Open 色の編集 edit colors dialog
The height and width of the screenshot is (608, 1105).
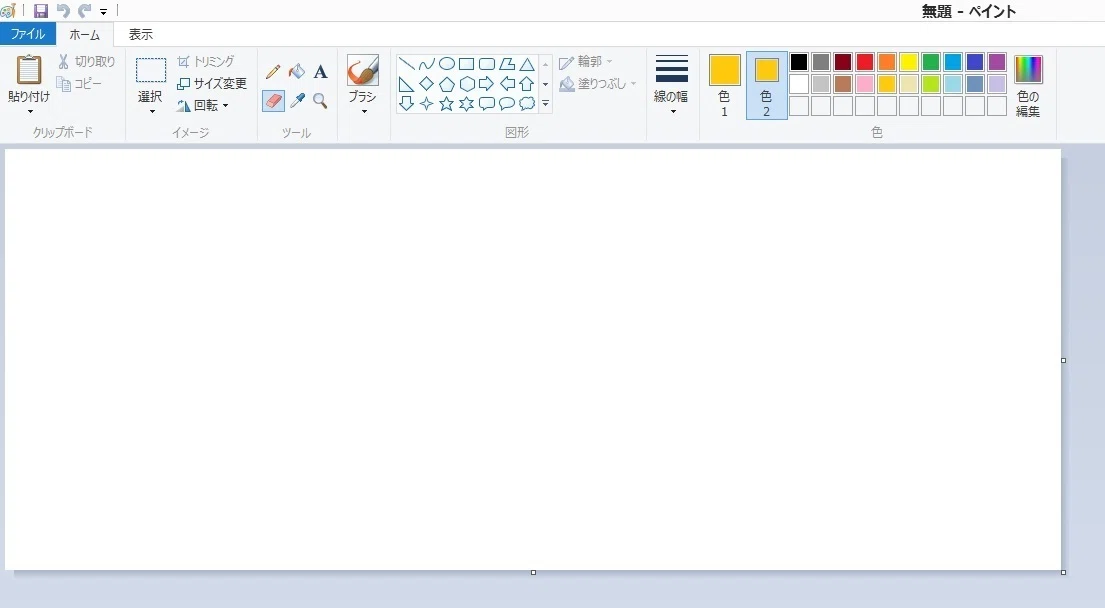1028,85
